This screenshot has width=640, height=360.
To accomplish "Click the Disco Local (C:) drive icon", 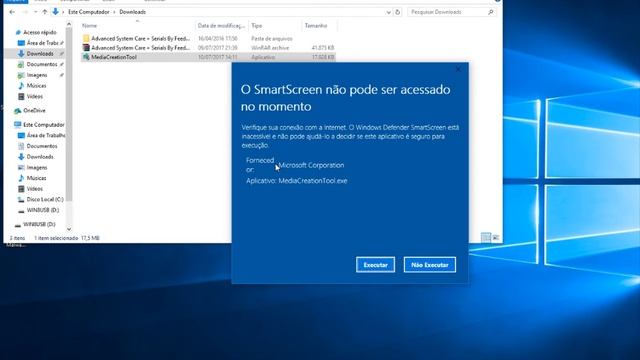I will 21,200.
